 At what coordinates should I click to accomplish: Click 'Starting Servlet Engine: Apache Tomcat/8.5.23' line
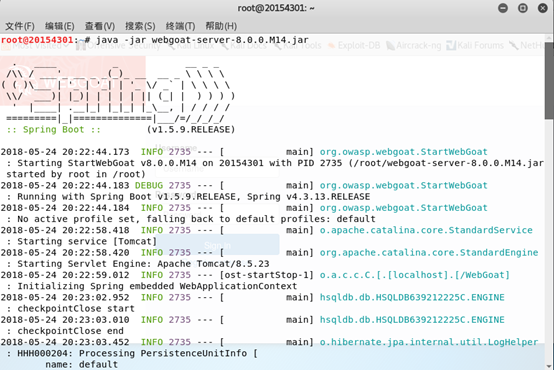coord(138,264)
